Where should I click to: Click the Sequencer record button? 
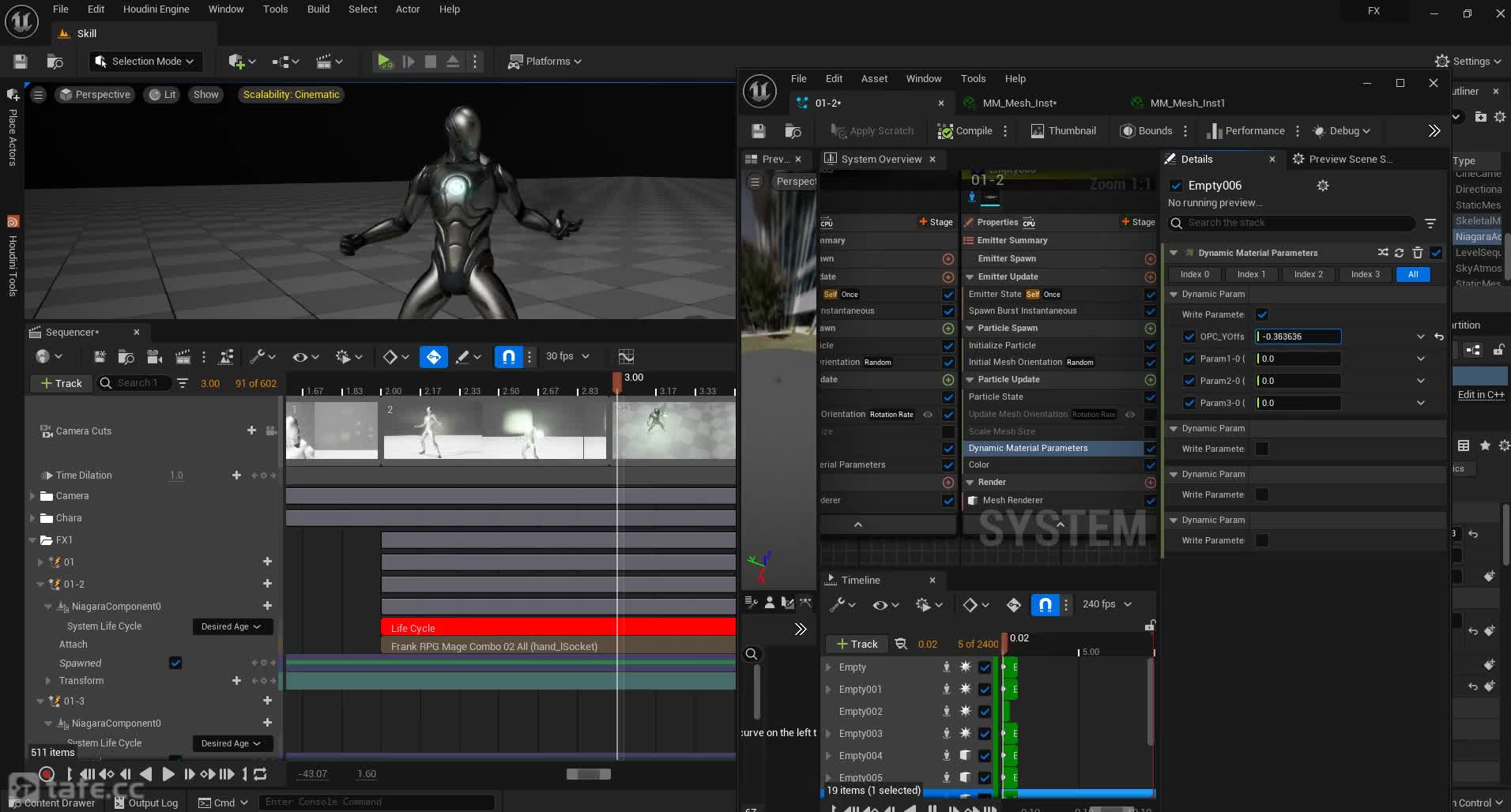[47, 774]
